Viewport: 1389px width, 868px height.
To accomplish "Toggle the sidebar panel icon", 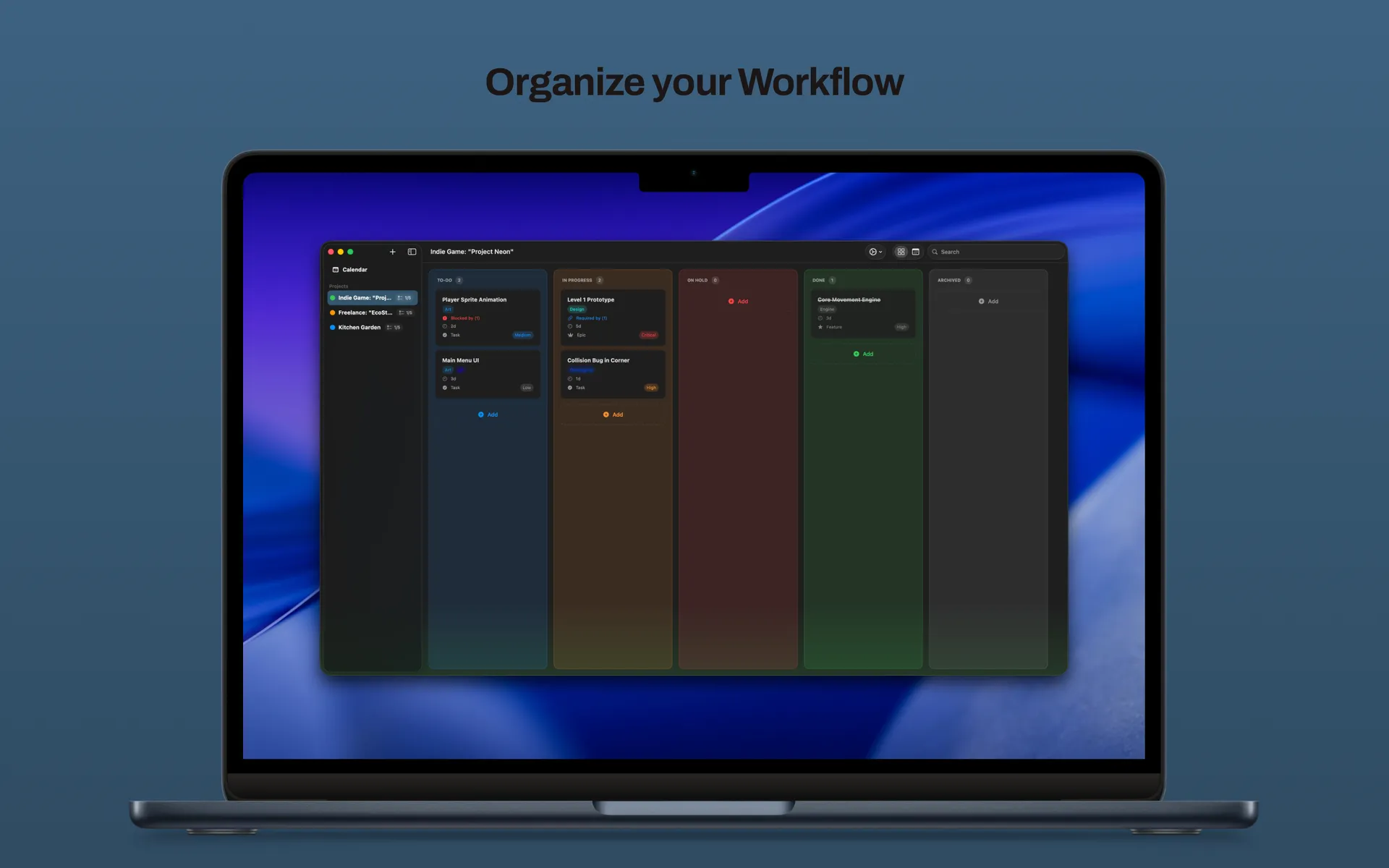I will 412,252.
